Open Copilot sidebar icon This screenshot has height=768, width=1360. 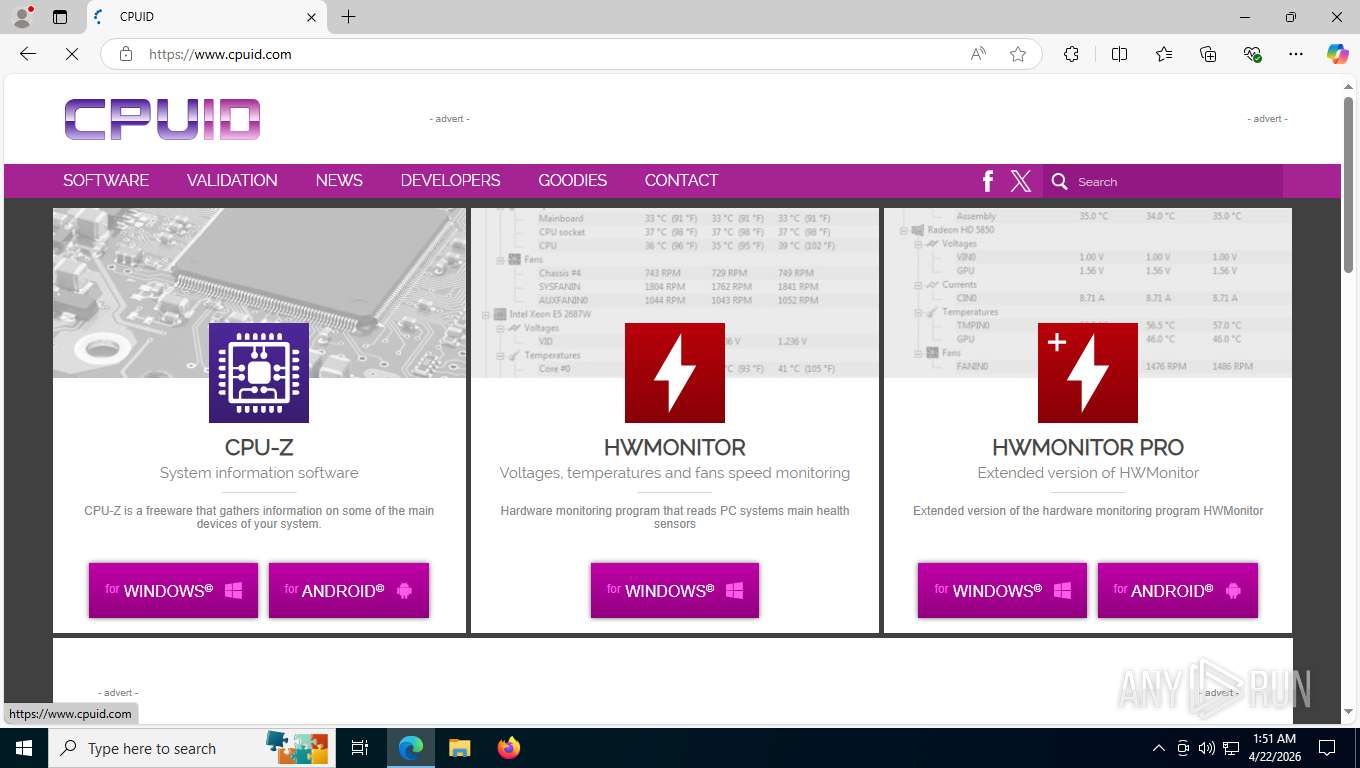click(1338, 54)
